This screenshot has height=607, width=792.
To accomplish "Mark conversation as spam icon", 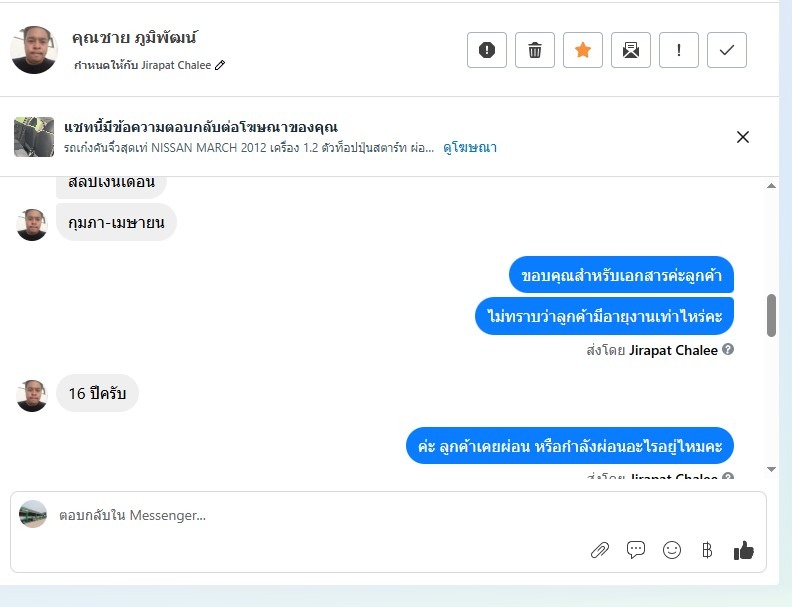I will (x=486, y=50).
